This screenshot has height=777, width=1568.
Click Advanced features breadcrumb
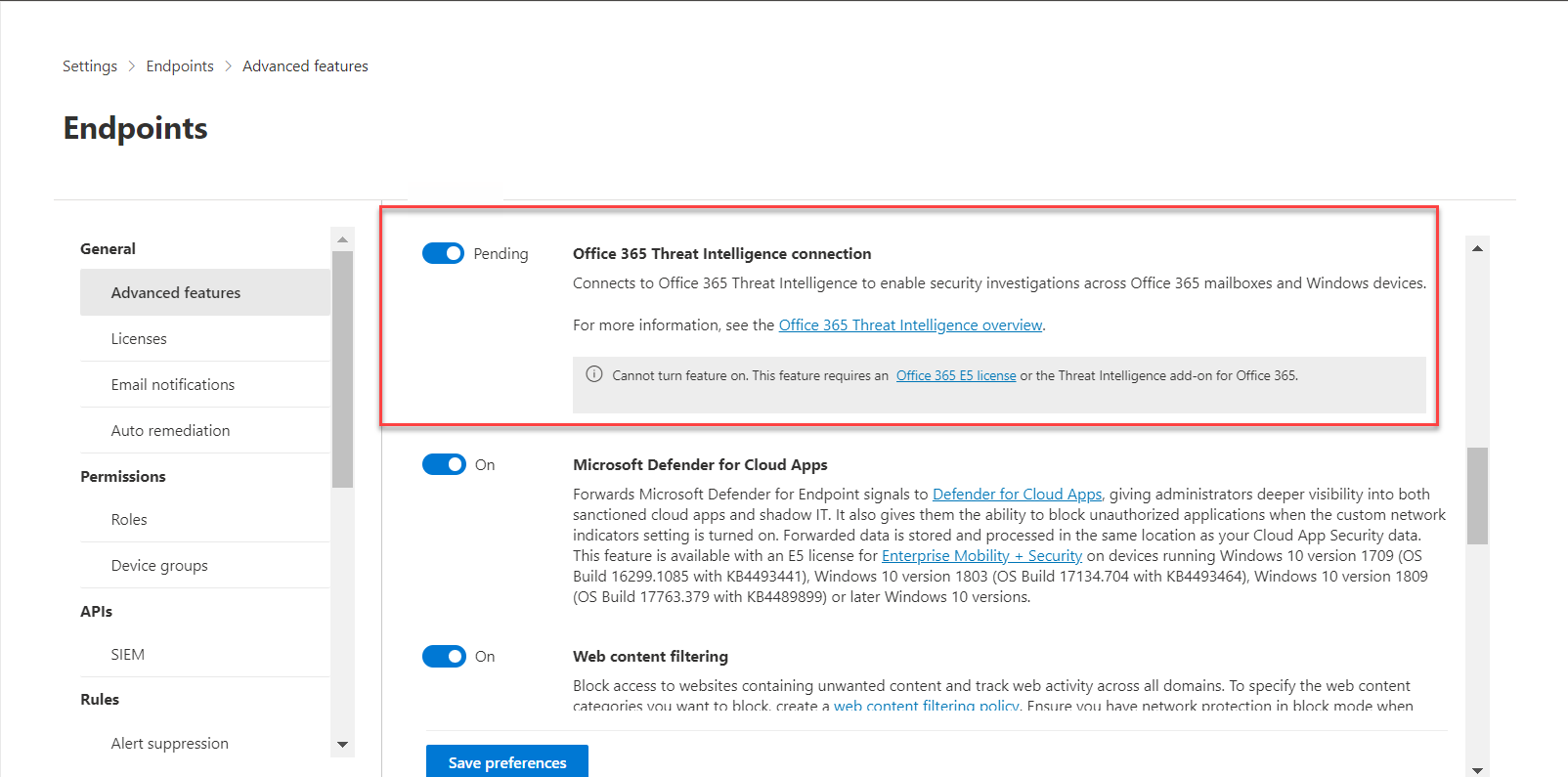pos(305,66)
